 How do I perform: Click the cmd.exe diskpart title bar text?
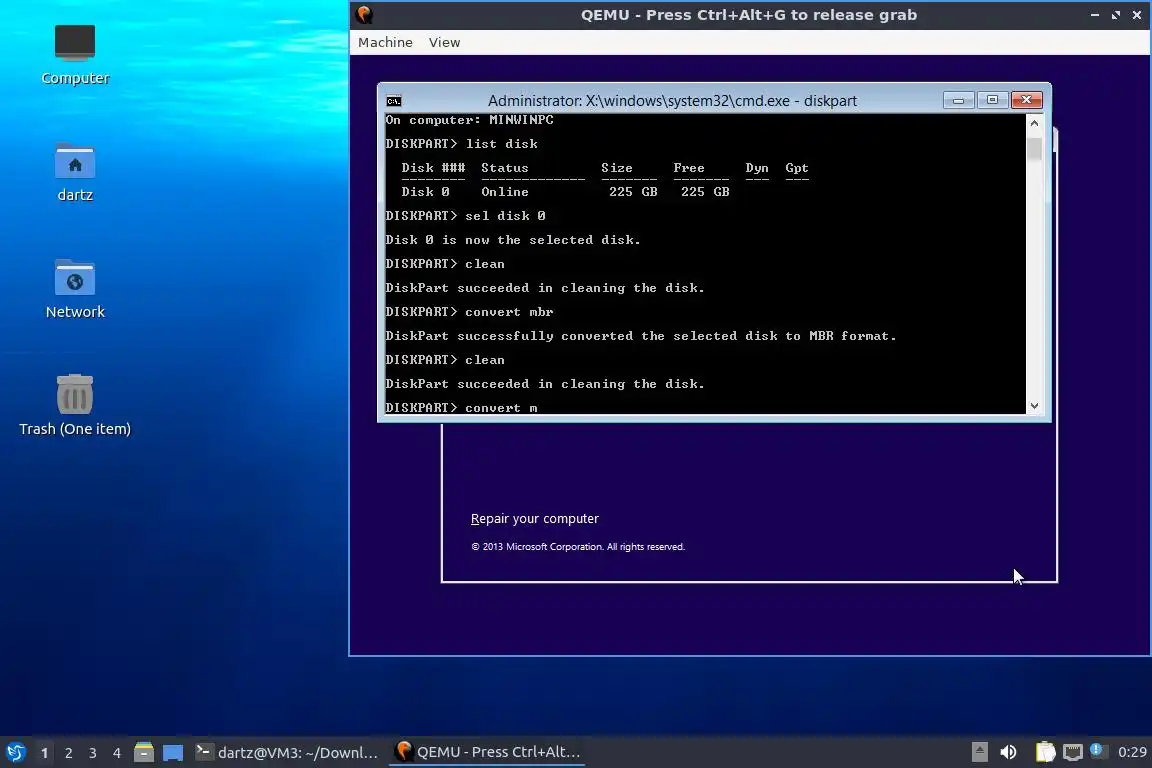(x=672, y=101)
